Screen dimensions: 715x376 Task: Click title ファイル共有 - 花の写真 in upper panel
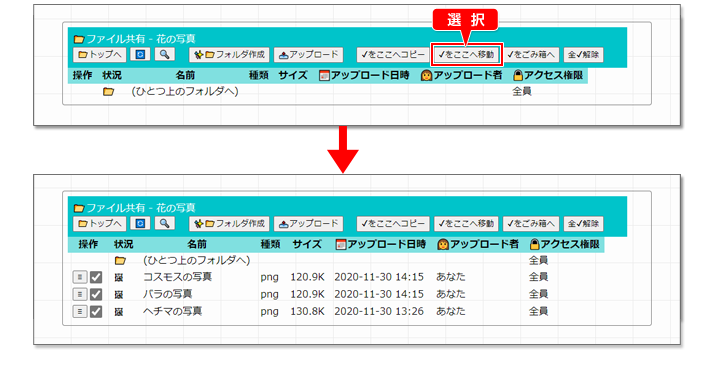tap(135, 39)
